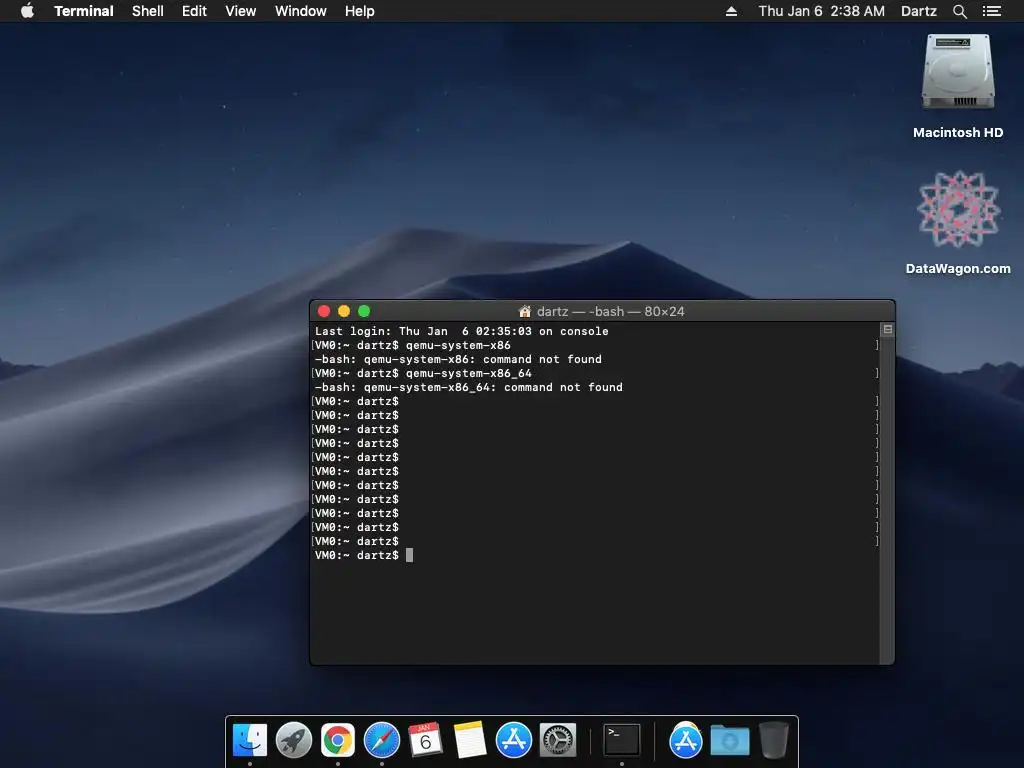Open the Terminal application menu
1024x768 pixels.
[84, 11]
